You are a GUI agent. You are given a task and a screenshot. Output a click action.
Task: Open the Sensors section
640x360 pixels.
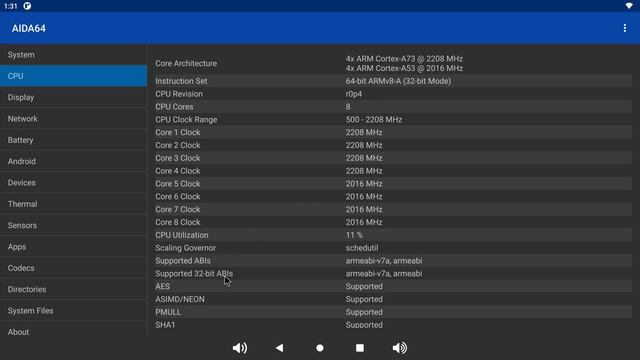[73, 225]
